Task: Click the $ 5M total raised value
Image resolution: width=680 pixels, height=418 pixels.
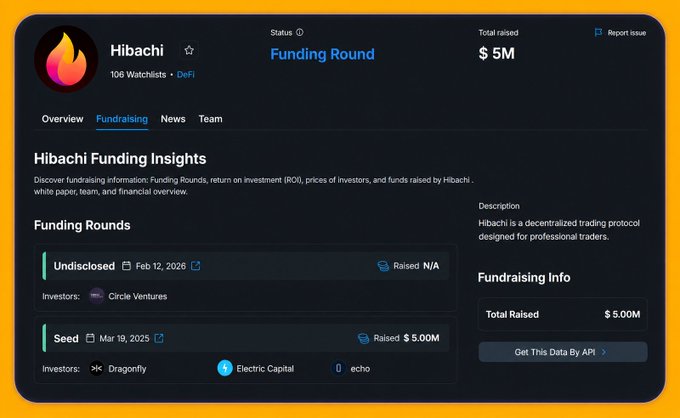Action: (x=497, y=54)
